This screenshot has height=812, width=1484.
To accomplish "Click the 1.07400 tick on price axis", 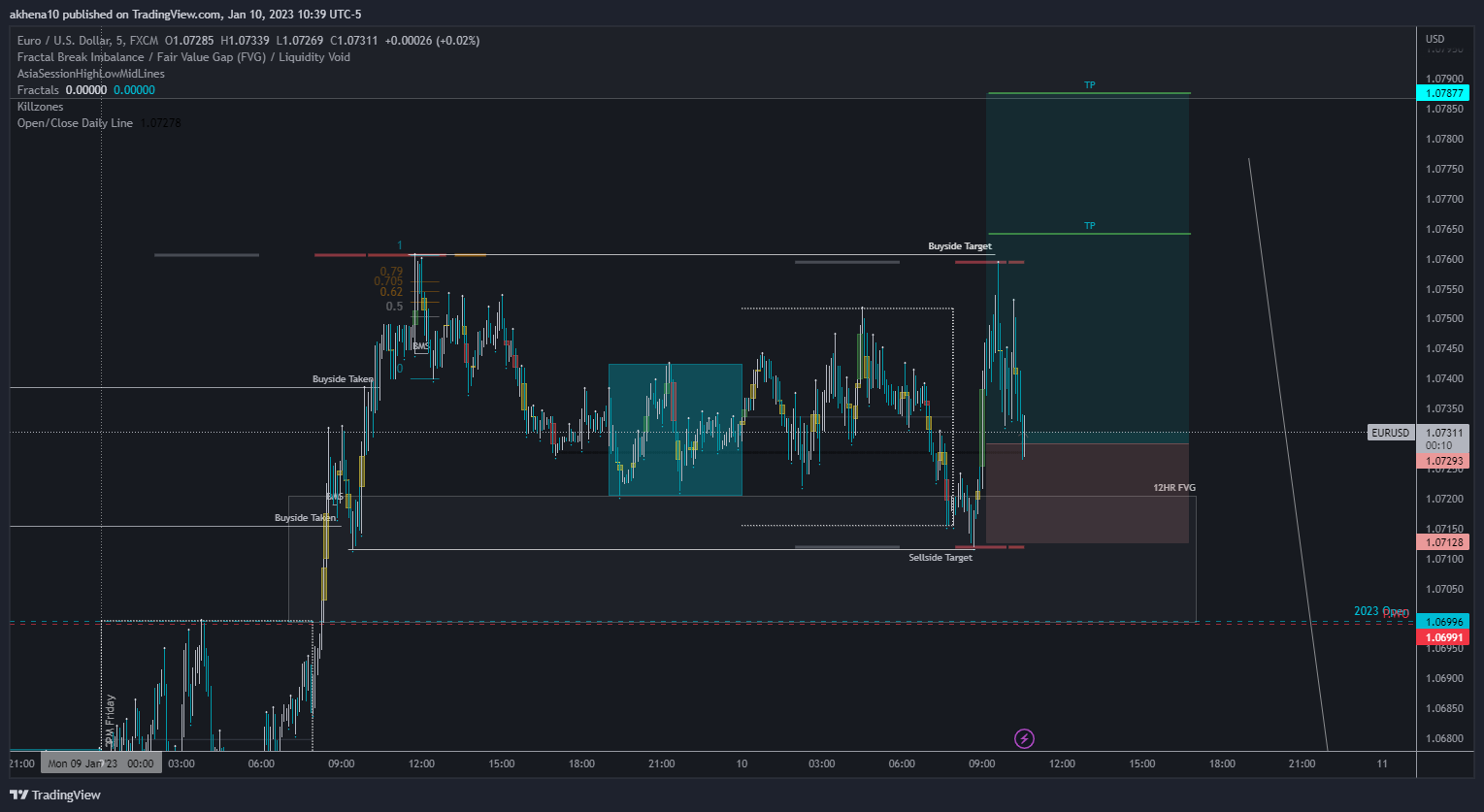I will (x=1444, y=378).
